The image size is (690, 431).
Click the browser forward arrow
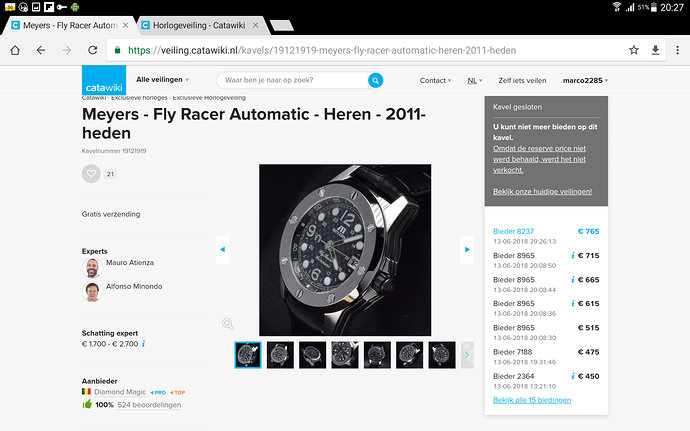pos(66,50)
